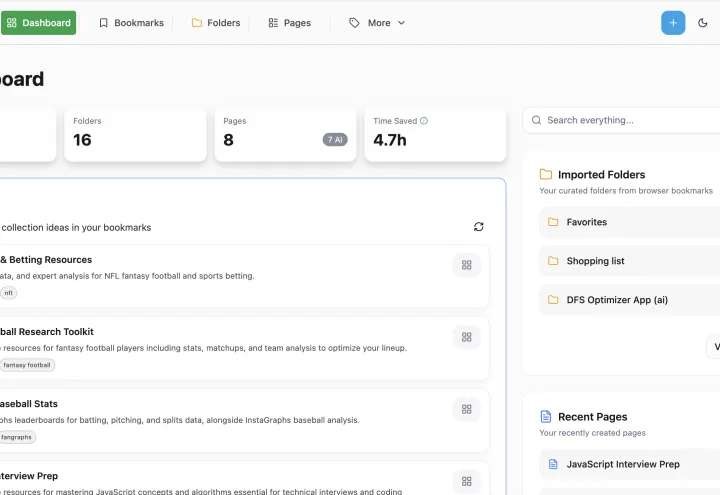Click the Pages tab list icon
720x495 pixels.
[x=273, y=23]
